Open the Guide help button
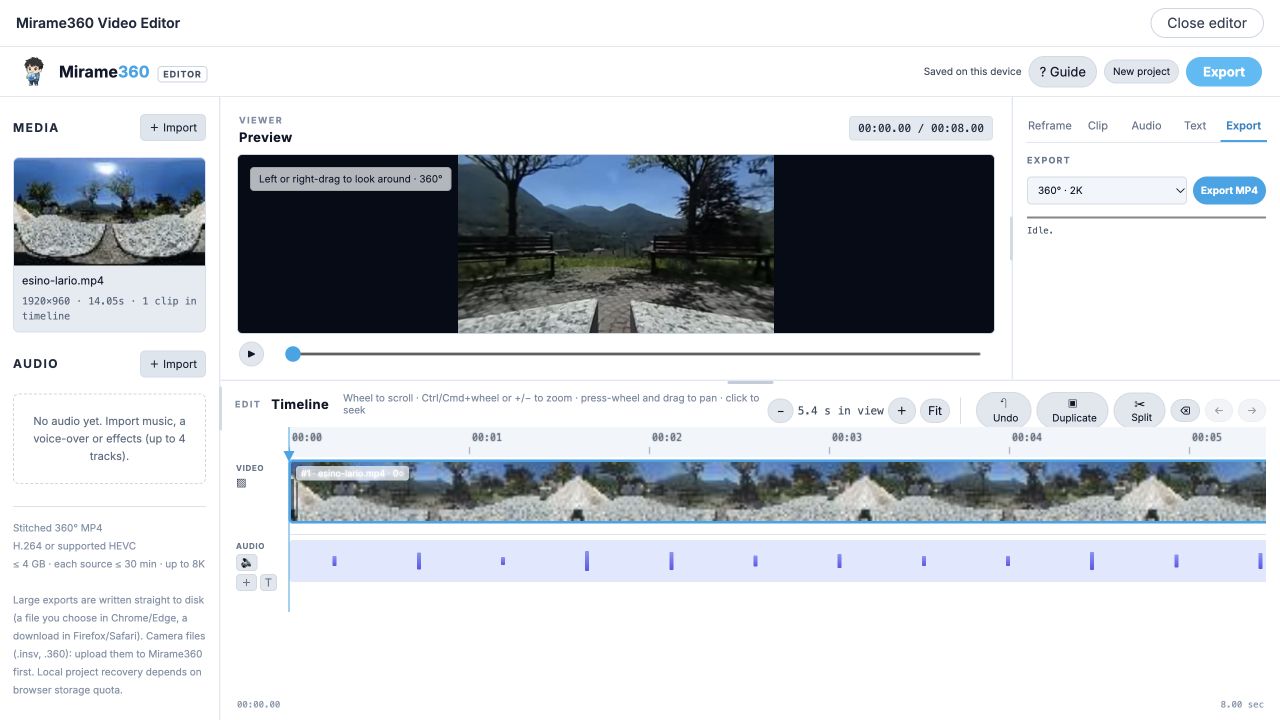The width and height of the screenshot is (1280, 720). click(1062, 72)
